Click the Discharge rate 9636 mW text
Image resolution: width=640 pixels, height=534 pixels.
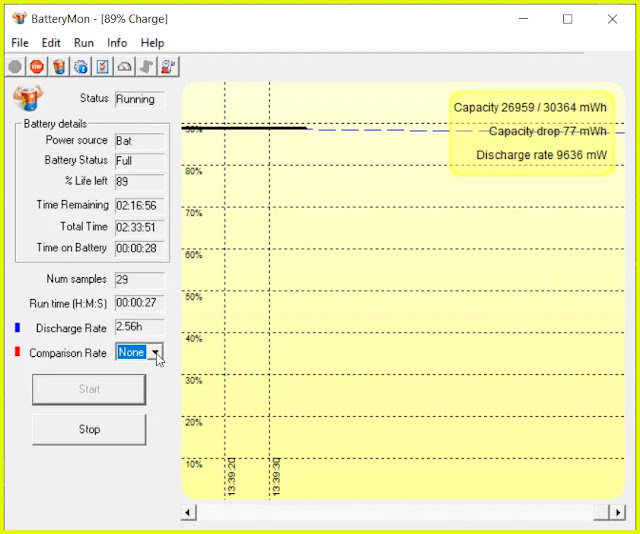[x=541, y=155]
